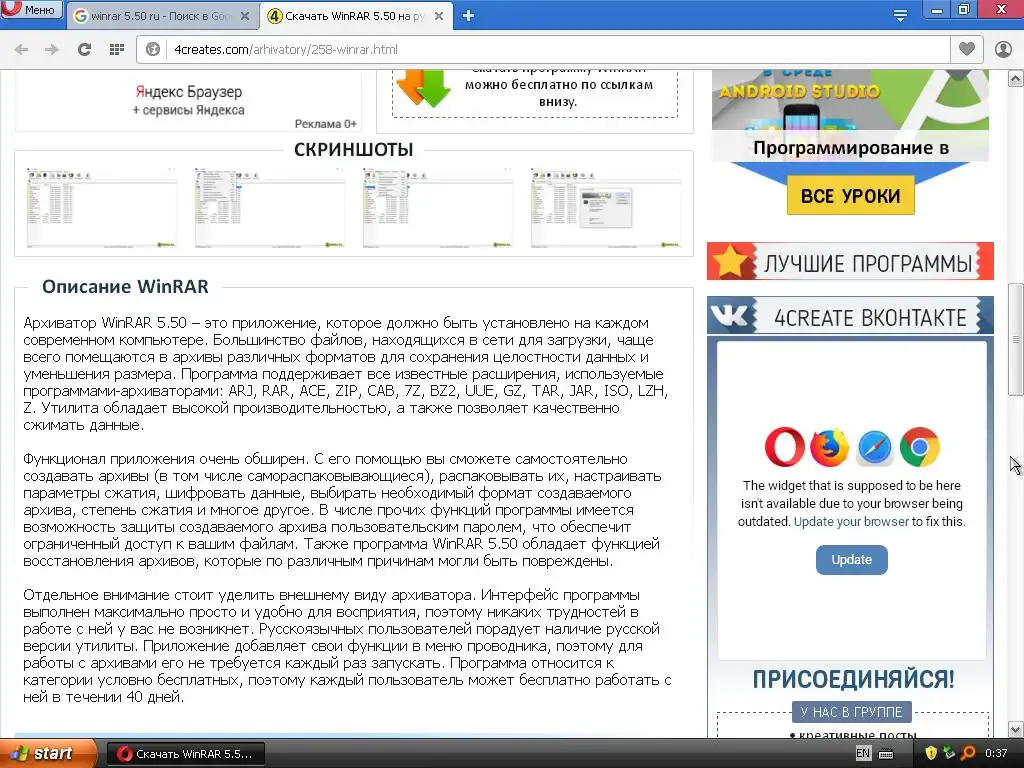This screenshot has width=1024, height=768.
Task: Click the СКРИНШОТЫ section heading
Action: (353, 150)
